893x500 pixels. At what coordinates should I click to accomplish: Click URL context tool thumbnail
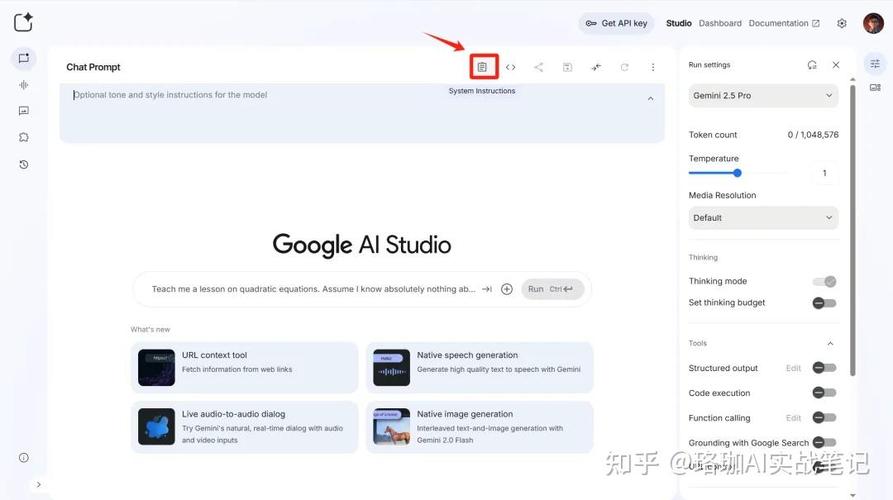coord(157,367)
